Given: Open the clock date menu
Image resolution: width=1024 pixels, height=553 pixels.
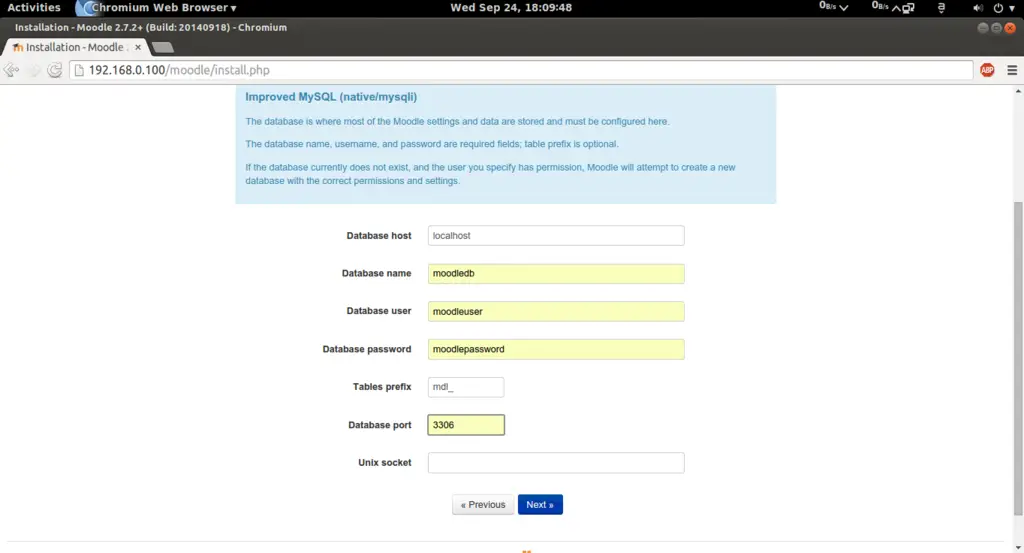Looking at the screenshot, I should pyautogui.click(x=511, y=8).
